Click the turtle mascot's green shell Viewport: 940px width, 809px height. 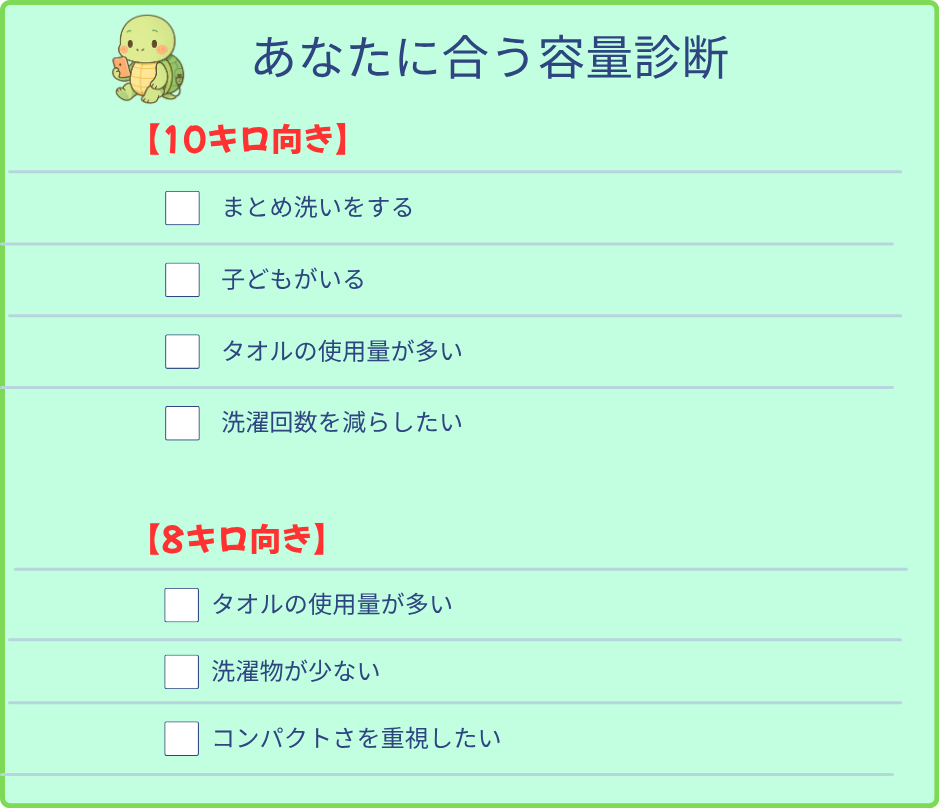tap(173, 70)
